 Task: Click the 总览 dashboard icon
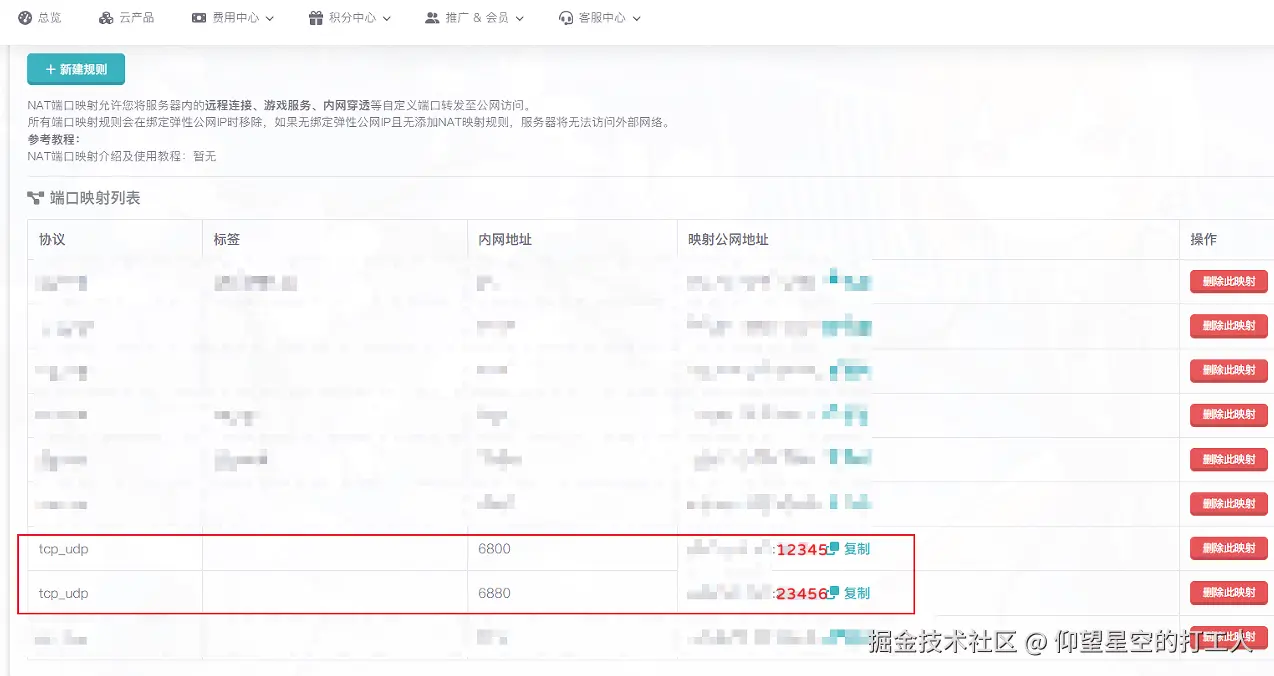25,18
